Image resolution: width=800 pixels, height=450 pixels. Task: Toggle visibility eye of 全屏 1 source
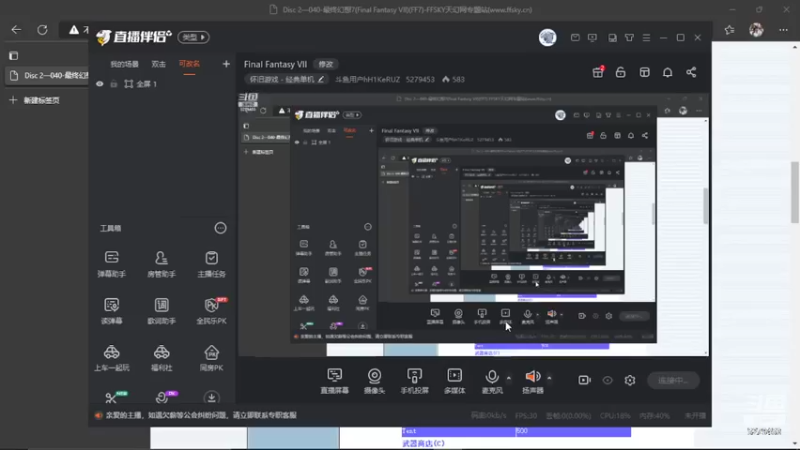pyautogui.click(x=99, y=84)
